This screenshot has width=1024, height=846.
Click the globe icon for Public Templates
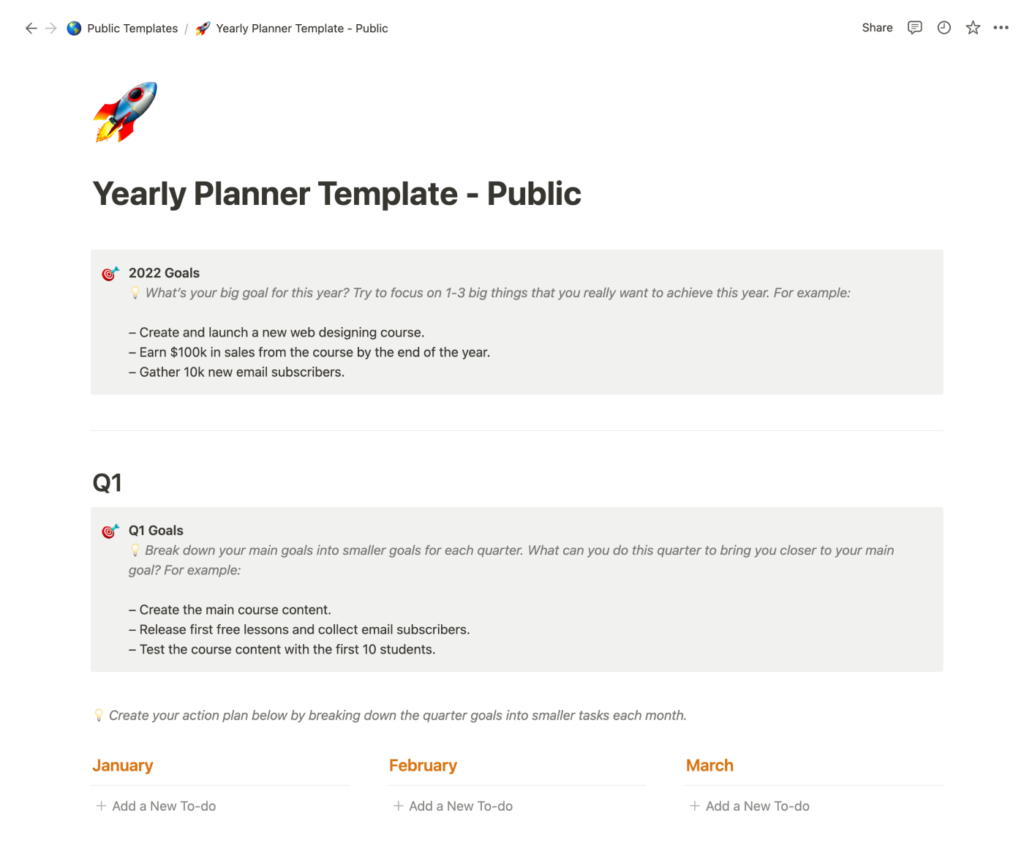pos(74,28)
